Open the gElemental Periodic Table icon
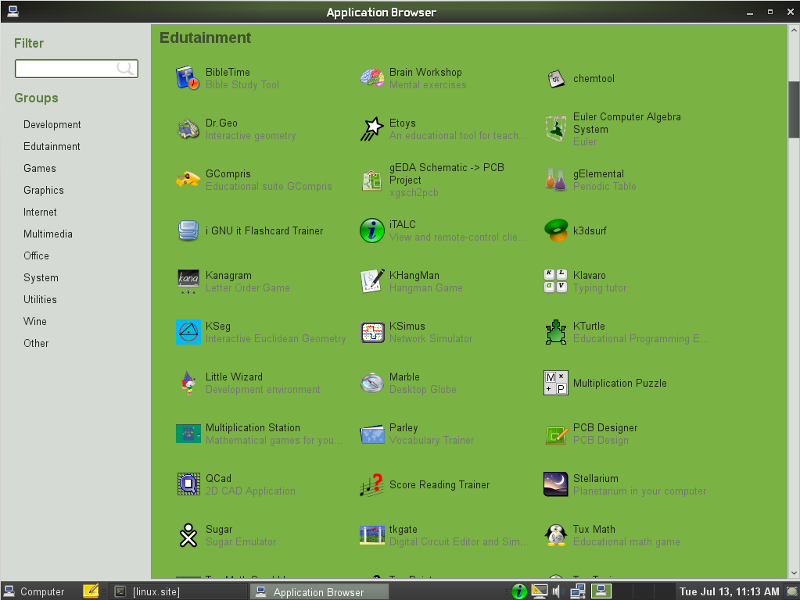 (556, 180)
